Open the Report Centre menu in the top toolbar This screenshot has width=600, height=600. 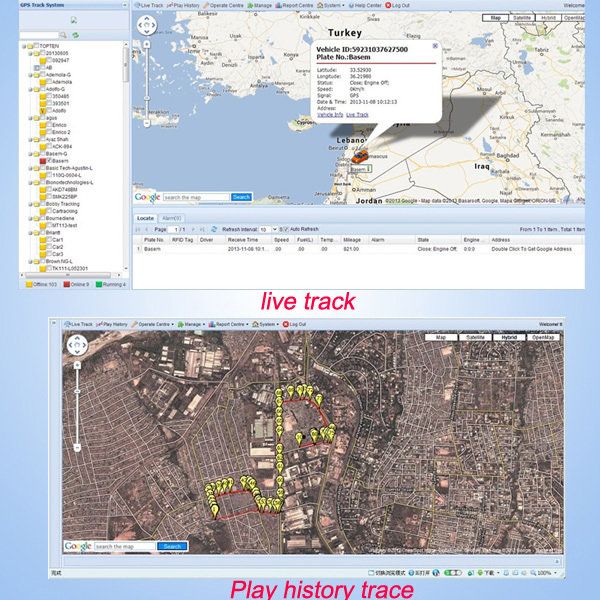294,5
